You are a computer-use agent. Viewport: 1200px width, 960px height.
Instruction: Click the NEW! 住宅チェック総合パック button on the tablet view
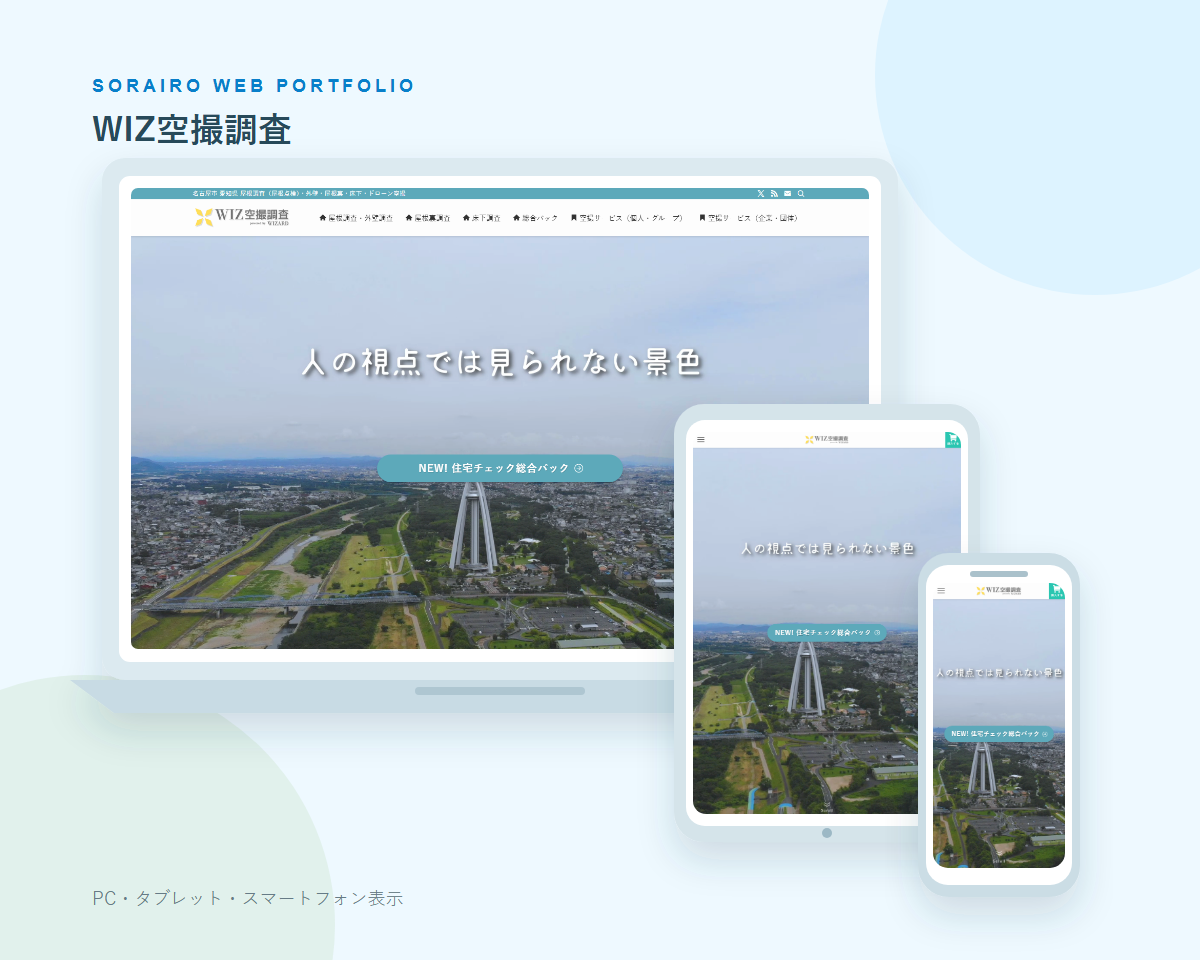point(827,633)
